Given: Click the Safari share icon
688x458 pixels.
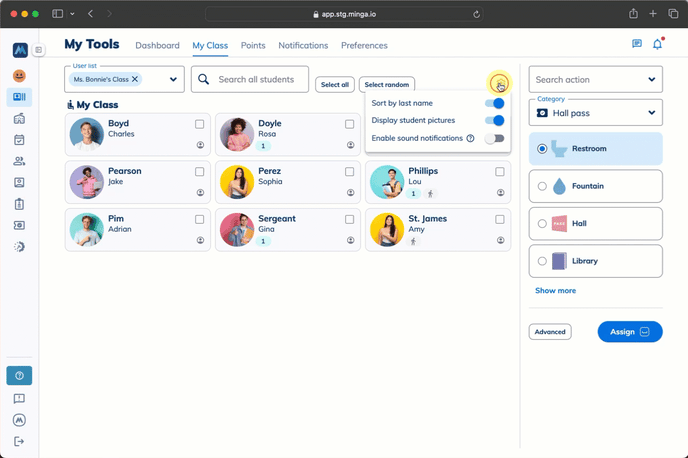Looking at the screenshot, I should pyautogui.click(x=633, y=14).
